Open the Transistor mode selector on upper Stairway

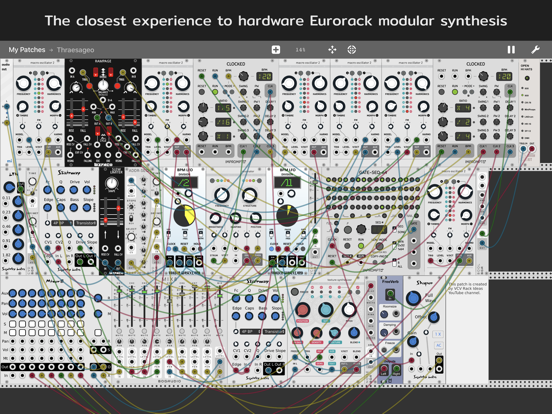click(x=86, y=223)
